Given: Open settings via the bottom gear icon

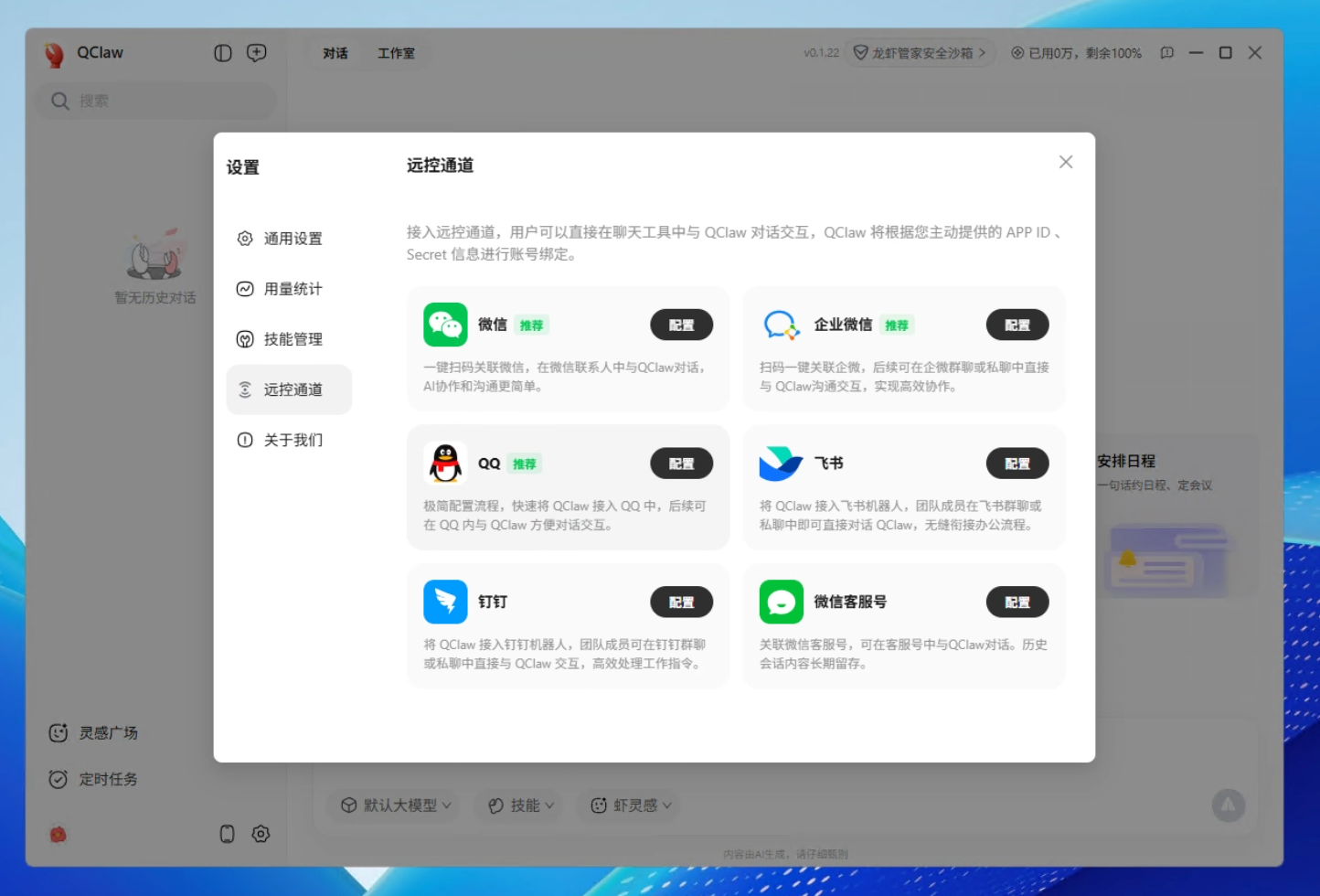Looking at the screenshot, I should [261, 834].
